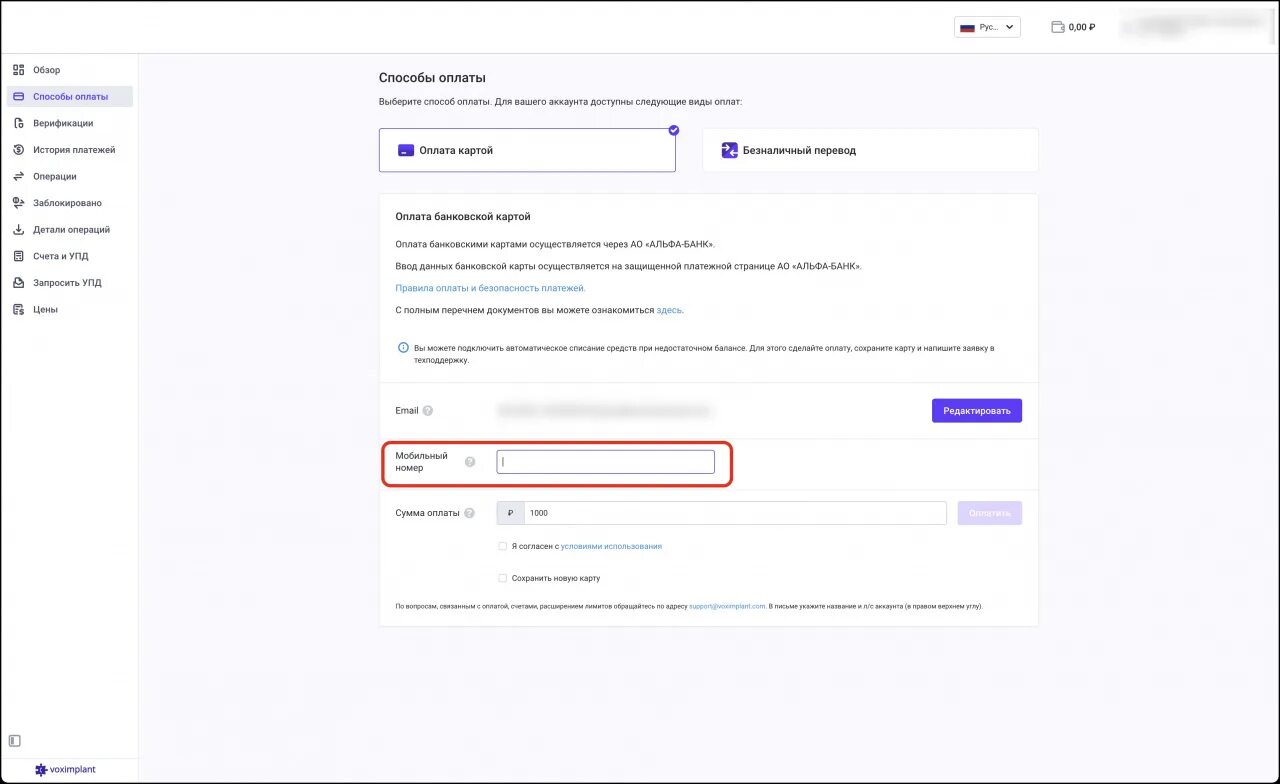Click the Счета и УПД icon

coord(18,256)
